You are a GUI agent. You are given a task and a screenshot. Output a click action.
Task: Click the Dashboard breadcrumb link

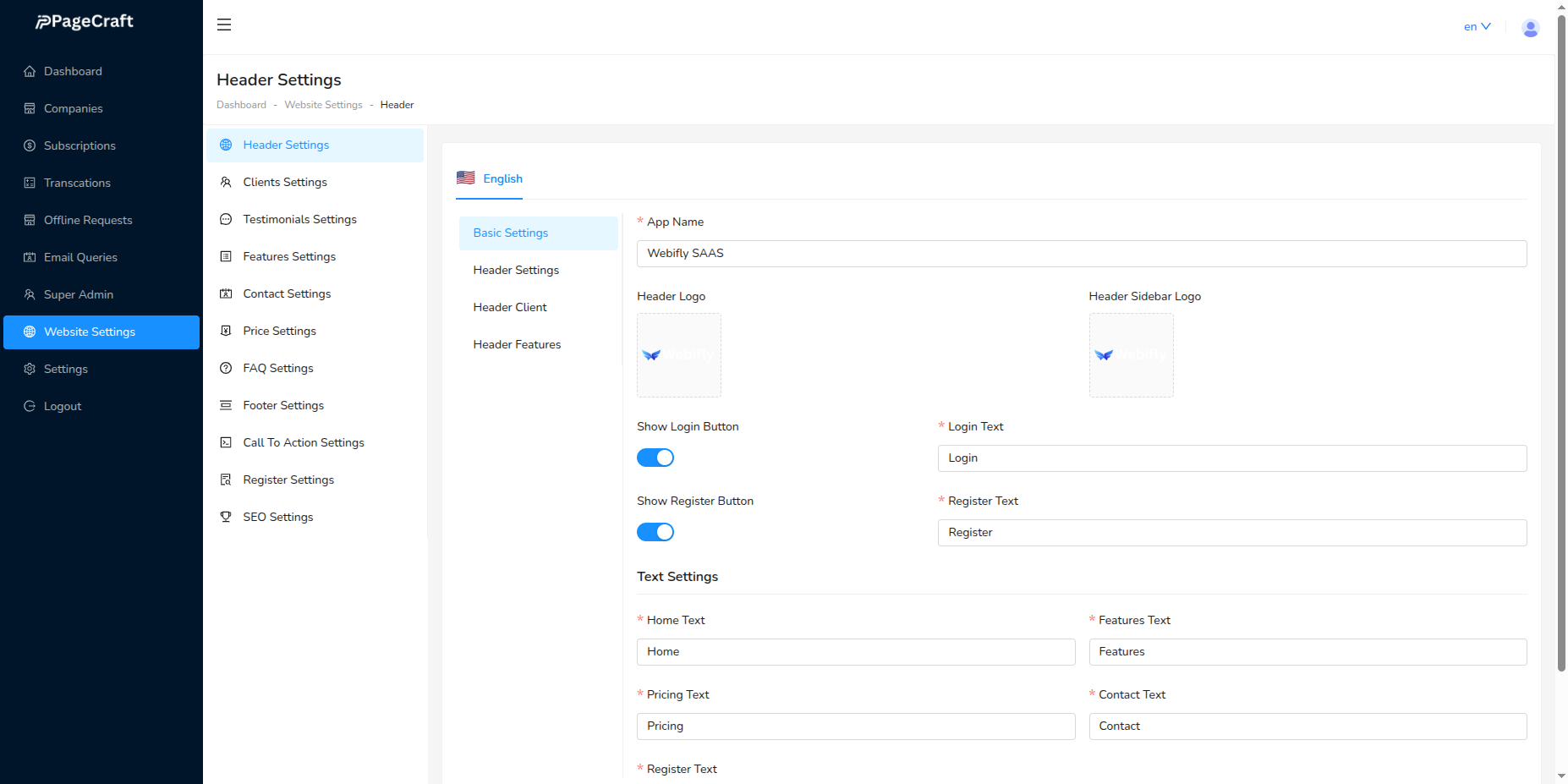pos(241,105)
